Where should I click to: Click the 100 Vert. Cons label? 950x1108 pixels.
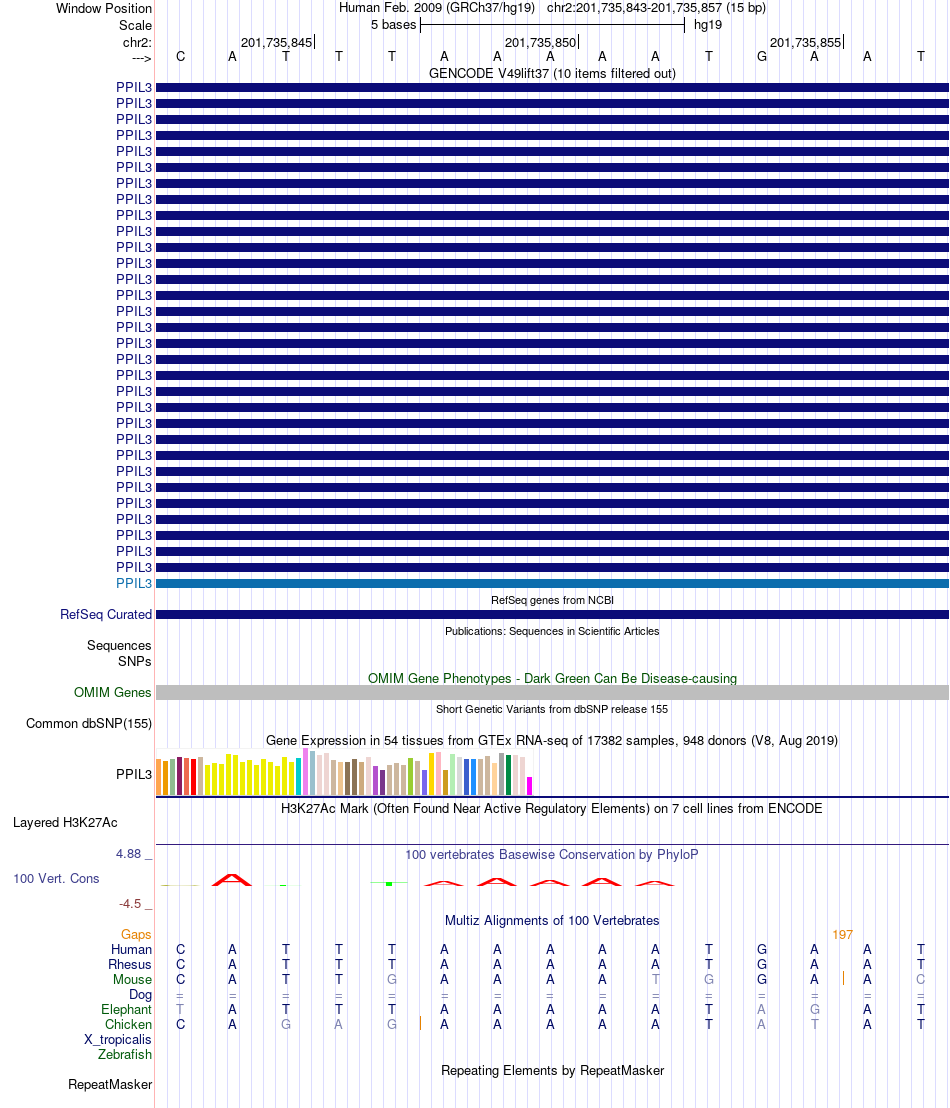(x=57, y=878)
